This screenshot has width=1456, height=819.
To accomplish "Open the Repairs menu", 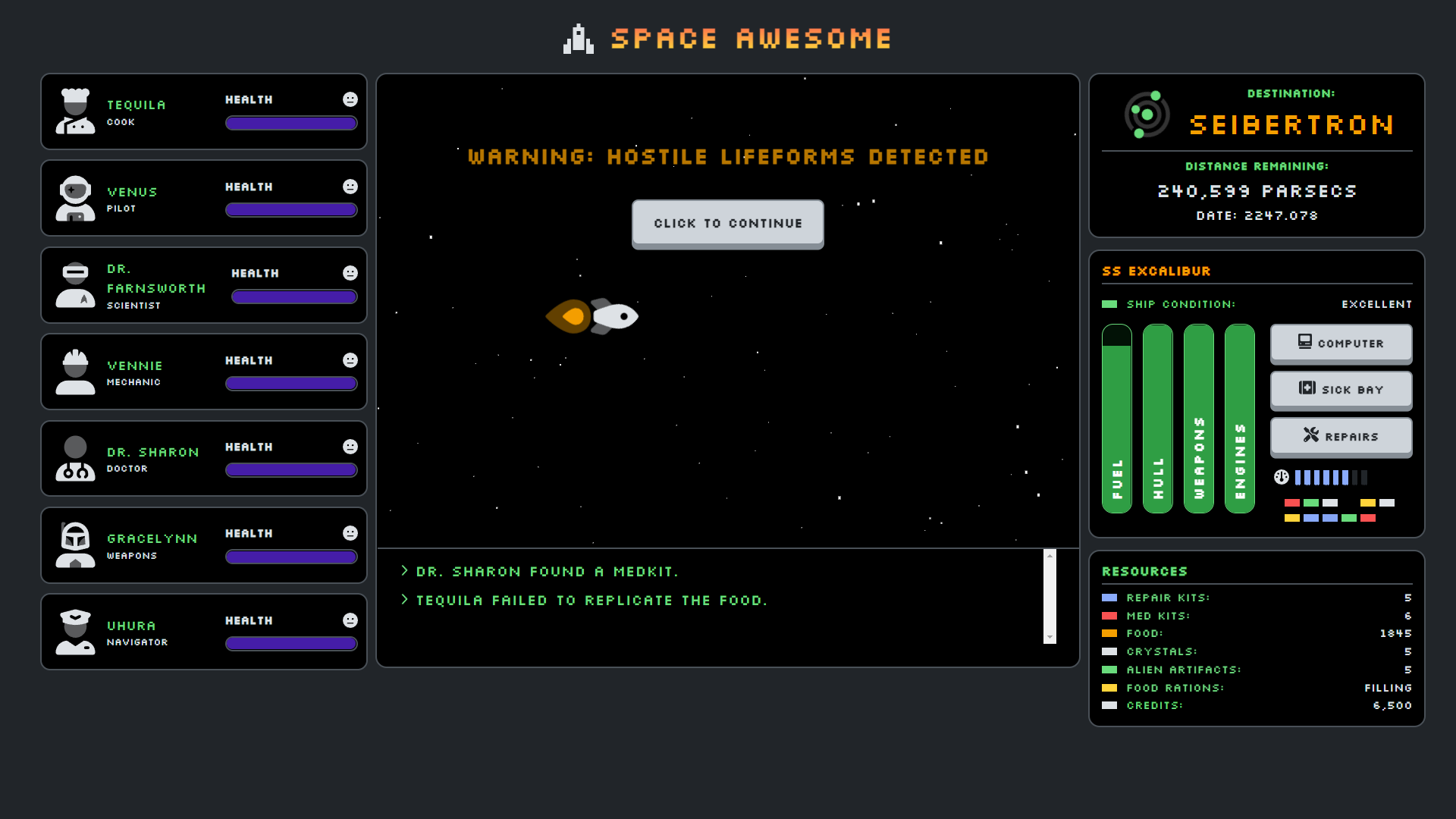I will [1340, 437].
